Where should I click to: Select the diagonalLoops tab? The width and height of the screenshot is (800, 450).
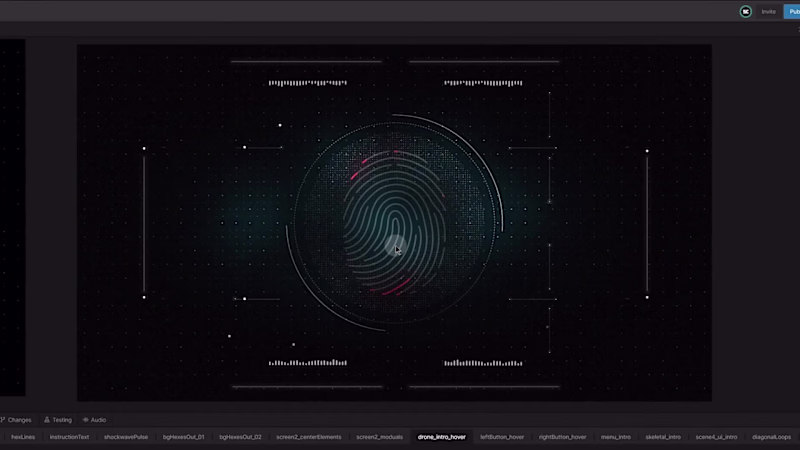pyautogui.click(x=771, y=437)
